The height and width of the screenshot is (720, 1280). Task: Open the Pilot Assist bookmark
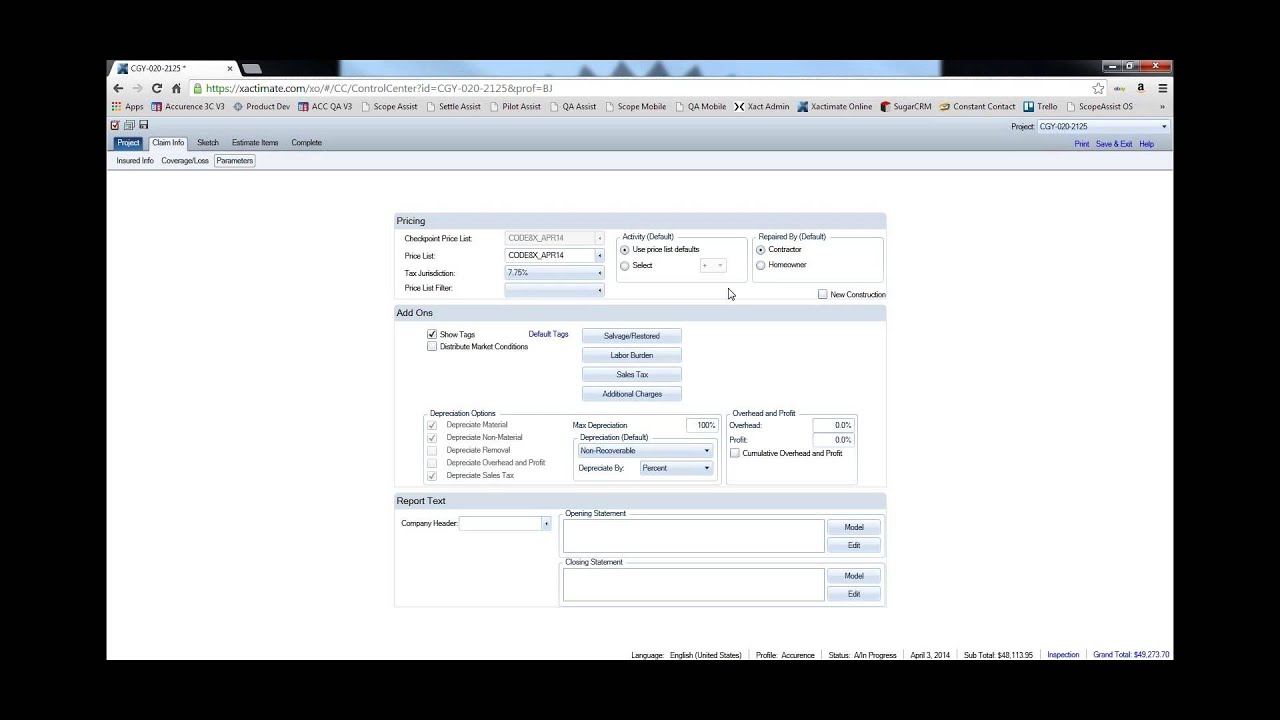pos(515,106)
